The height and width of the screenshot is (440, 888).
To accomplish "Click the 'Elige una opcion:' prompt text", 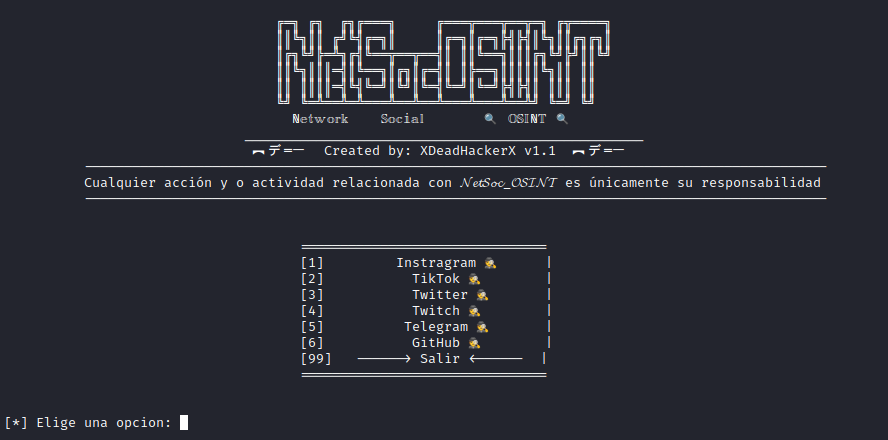I will 104,423.
